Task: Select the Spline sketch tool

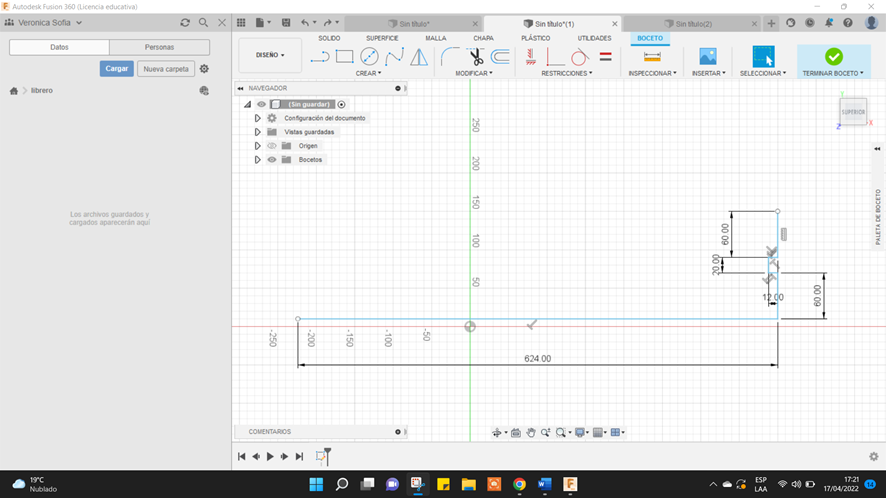Action: [x=394, y=57]
